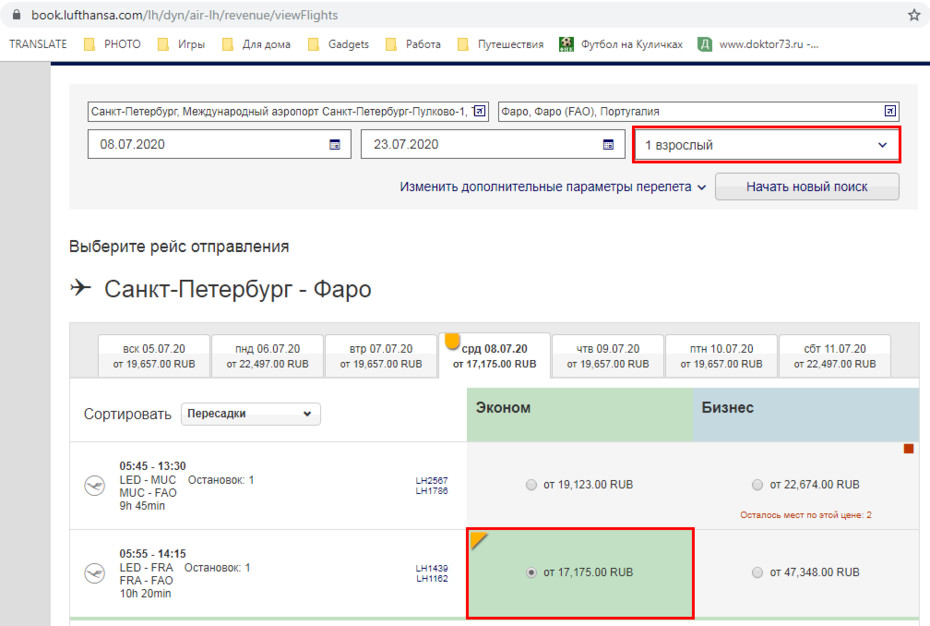The width and height of the screenshot is (930, 626).
Task: Click the Эконом column header
Action: [579, 414]
